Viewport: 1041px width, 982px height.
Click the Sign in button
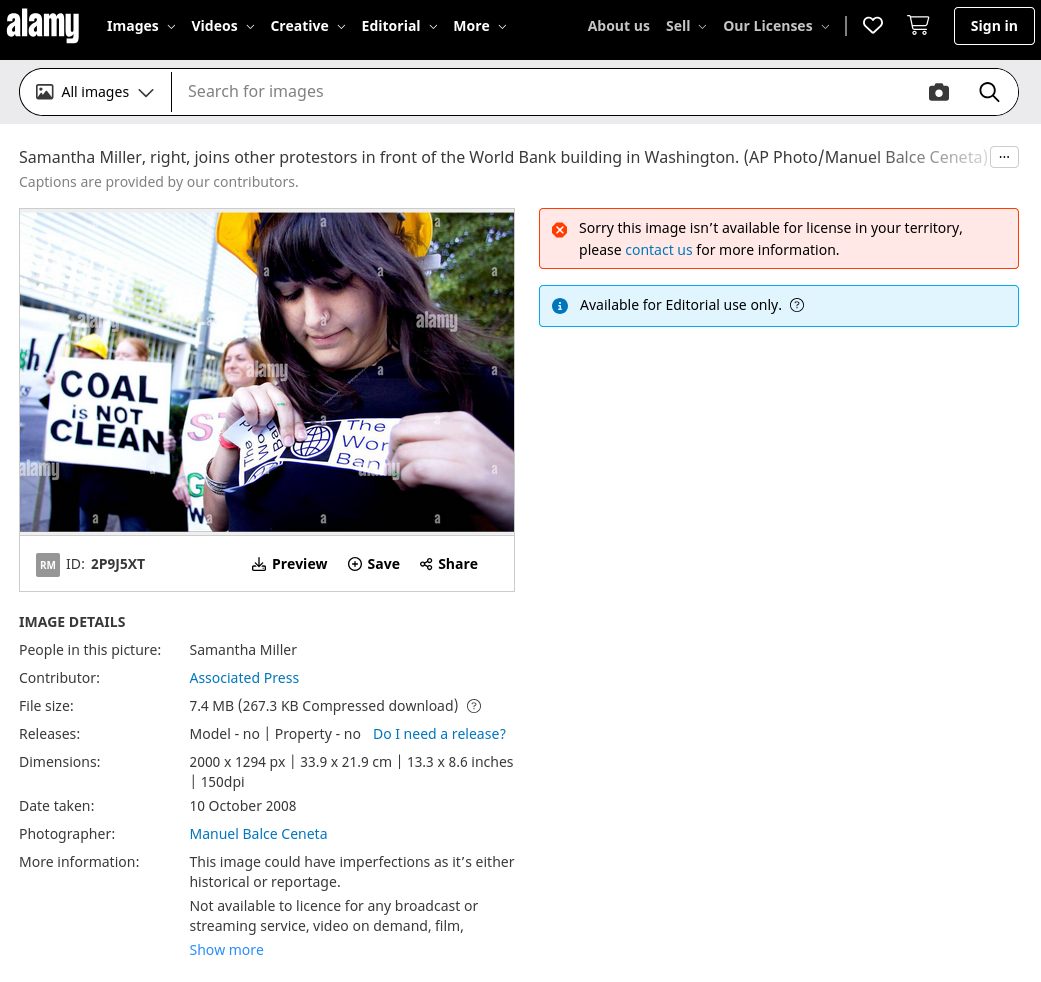click(x=993, y=26)
